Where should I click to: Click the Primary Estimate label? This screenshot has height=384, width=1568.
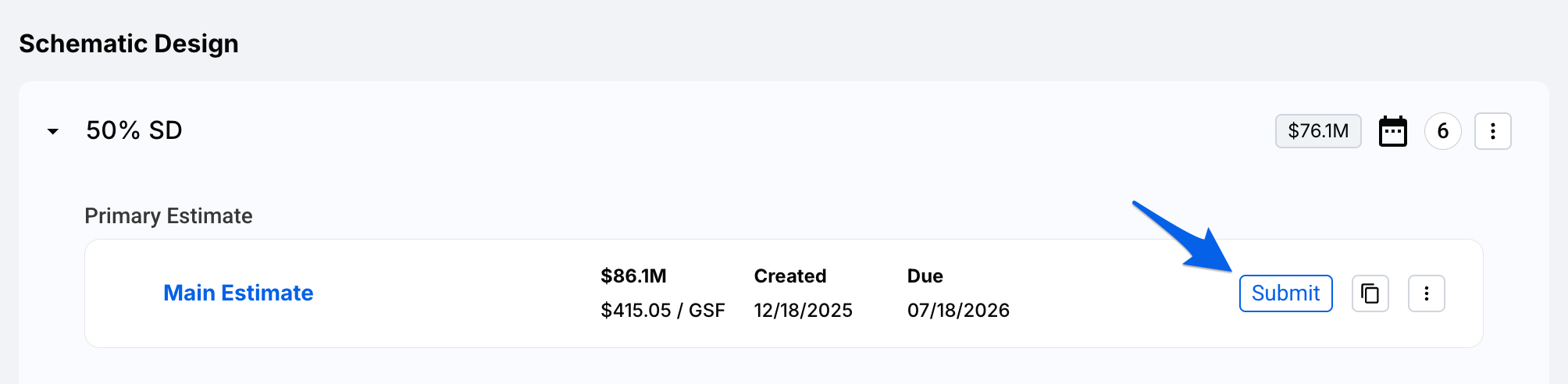coord(168,215)
